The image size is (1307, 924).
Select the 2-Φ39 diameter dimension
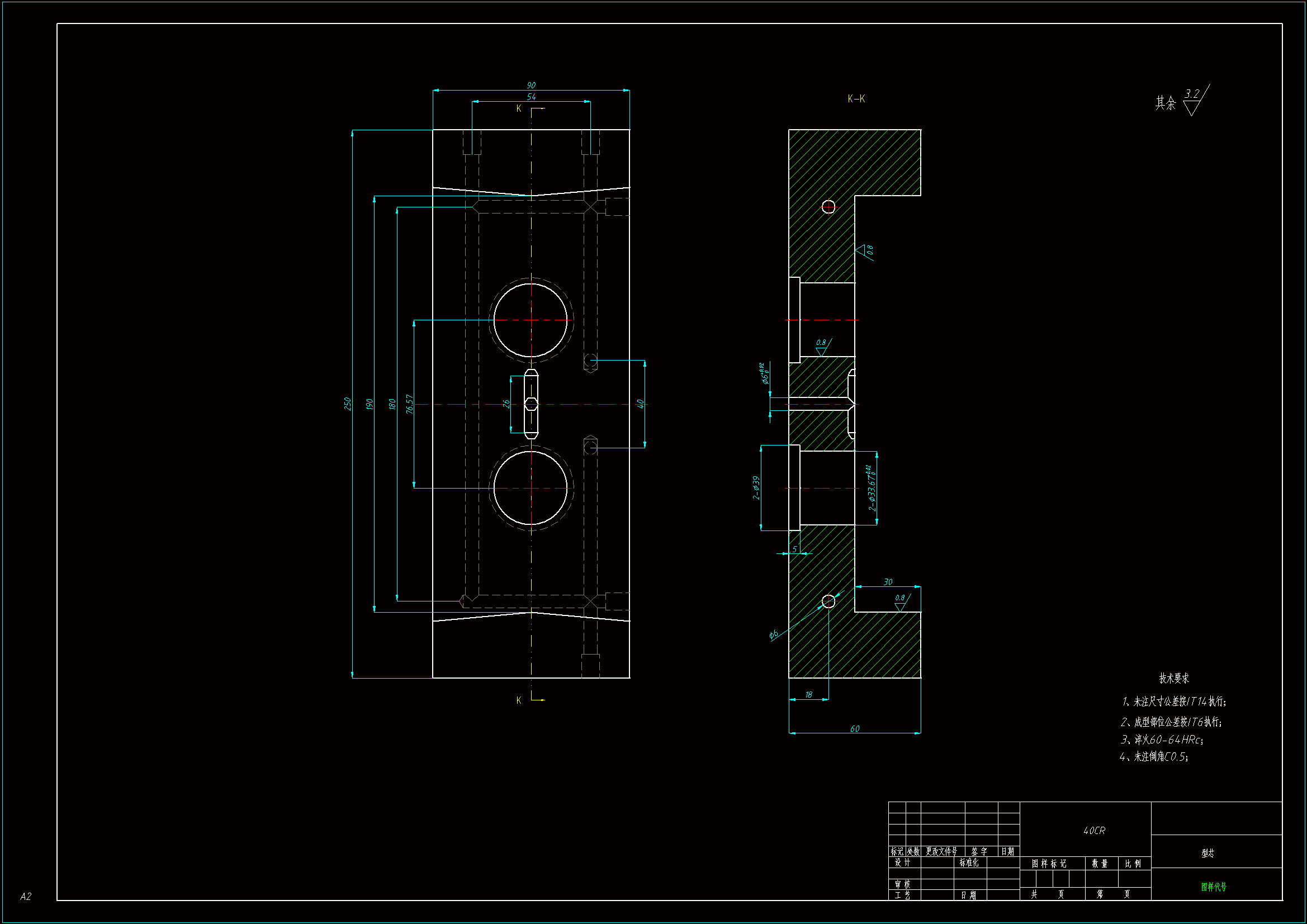coord(756,488)
